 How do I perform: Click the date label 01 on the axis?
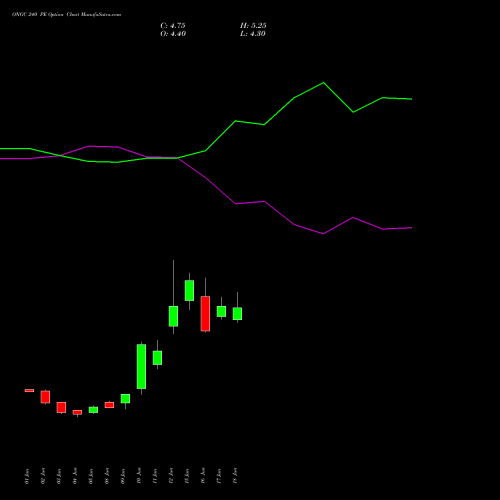pyautogui.click(x=27, y=476)
